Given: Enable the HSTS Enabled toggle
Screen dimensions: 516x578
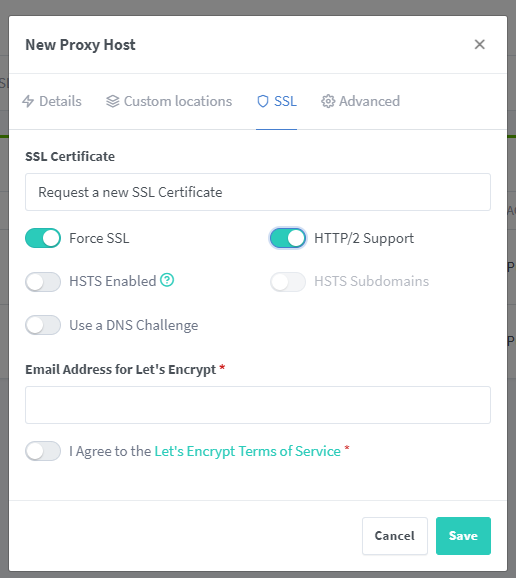Looking at the screenshot, I should coord(43,282).
